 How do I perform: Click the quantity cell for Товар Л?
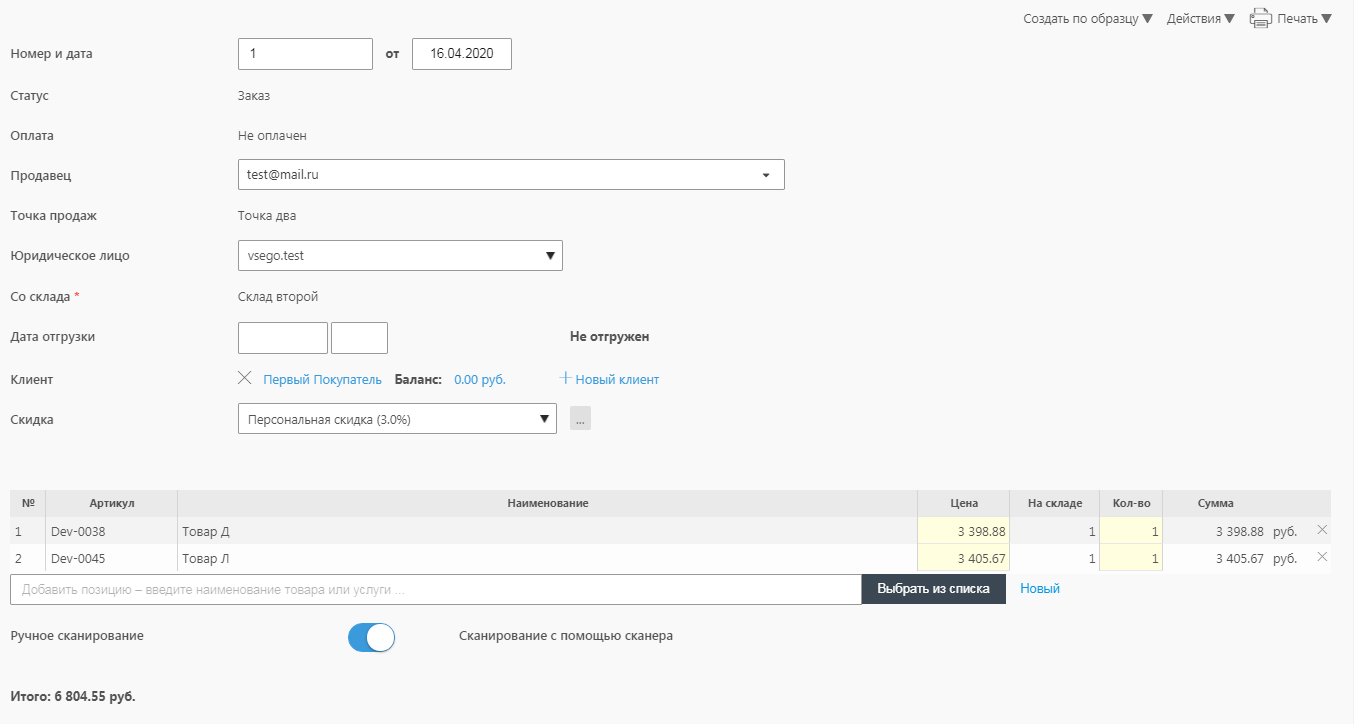click(x=1130, y=558)
